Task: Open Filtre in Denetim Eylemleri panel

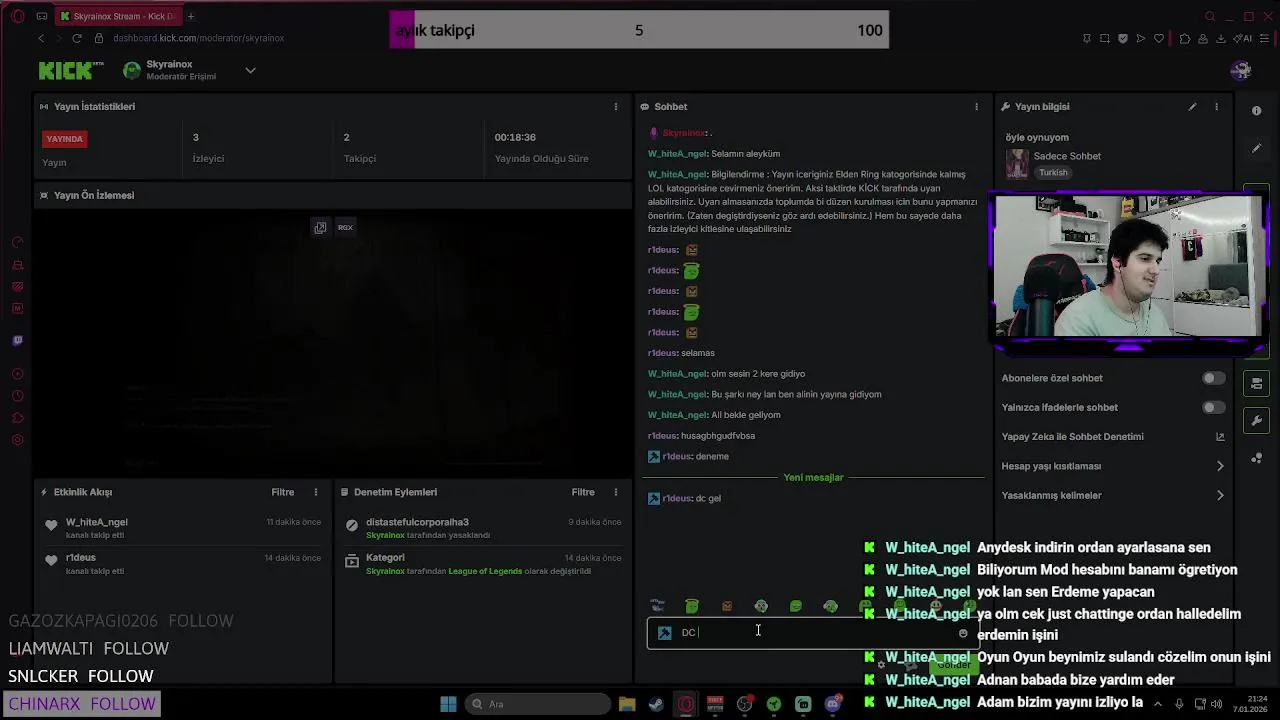Action: click(x=583, y=492)
